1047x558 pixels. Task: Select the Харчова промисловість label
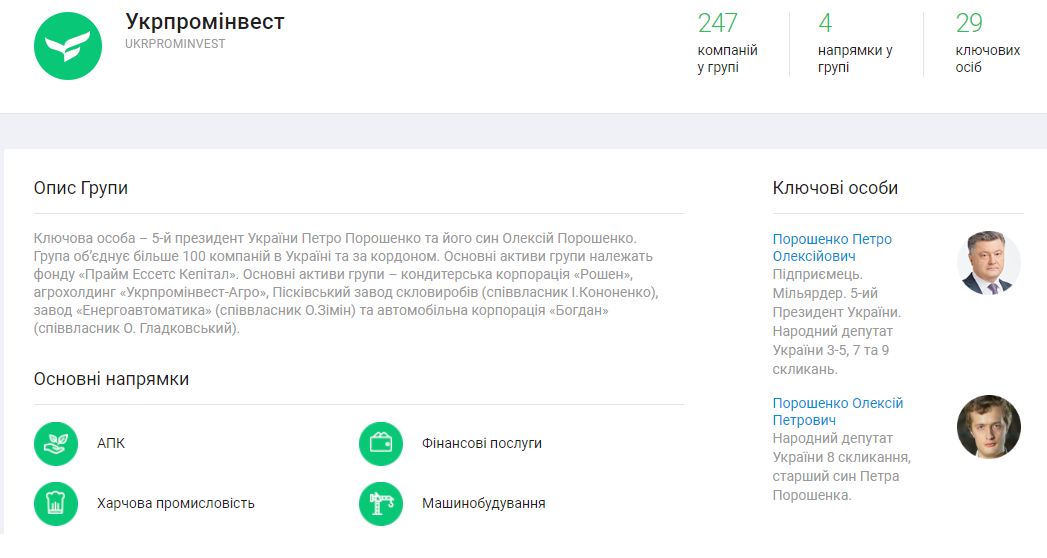(x=176, y=503)
